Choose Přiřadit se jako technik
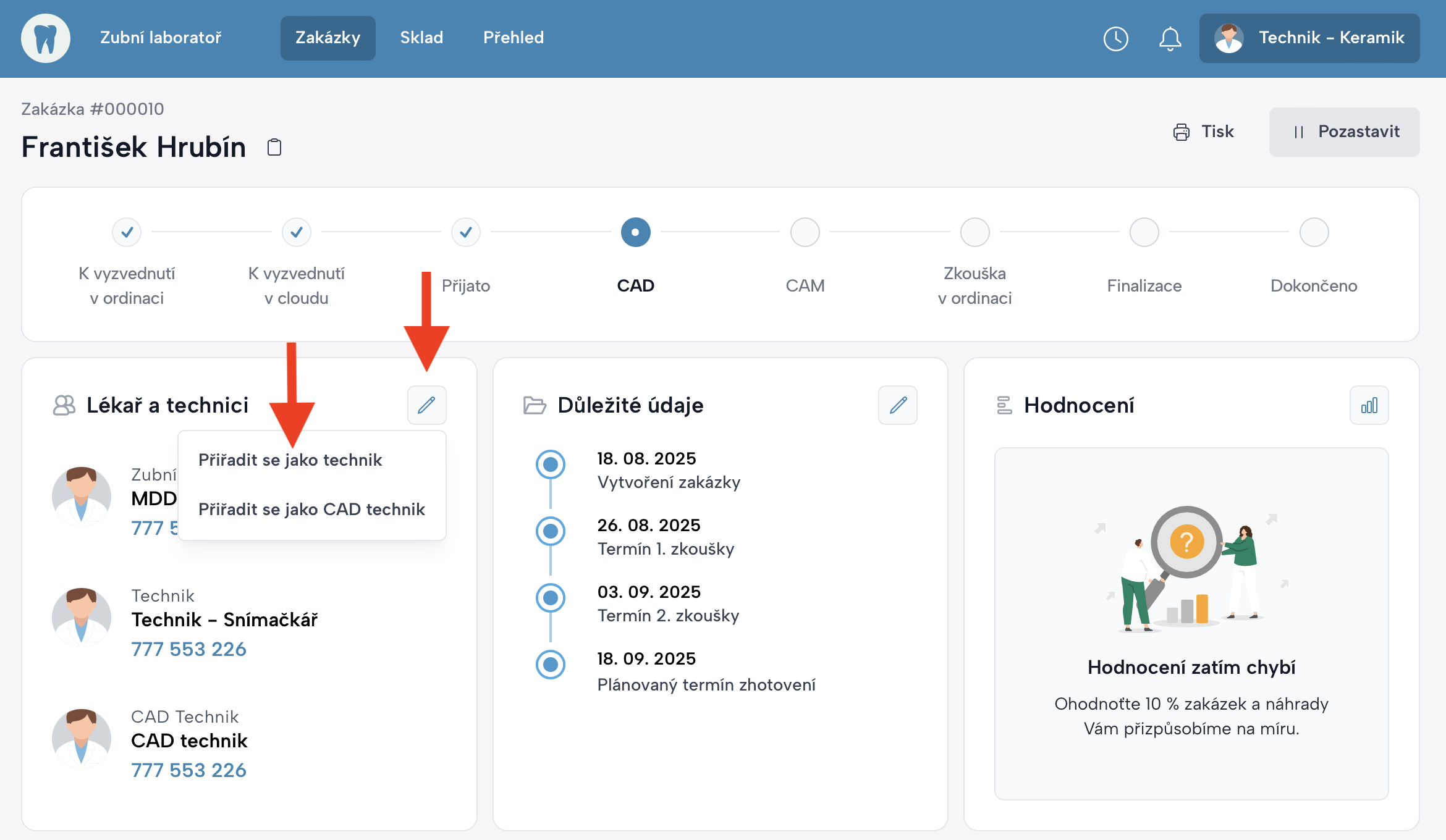The height and width of the screenshot is (840, 1446). tap(290, 460)
